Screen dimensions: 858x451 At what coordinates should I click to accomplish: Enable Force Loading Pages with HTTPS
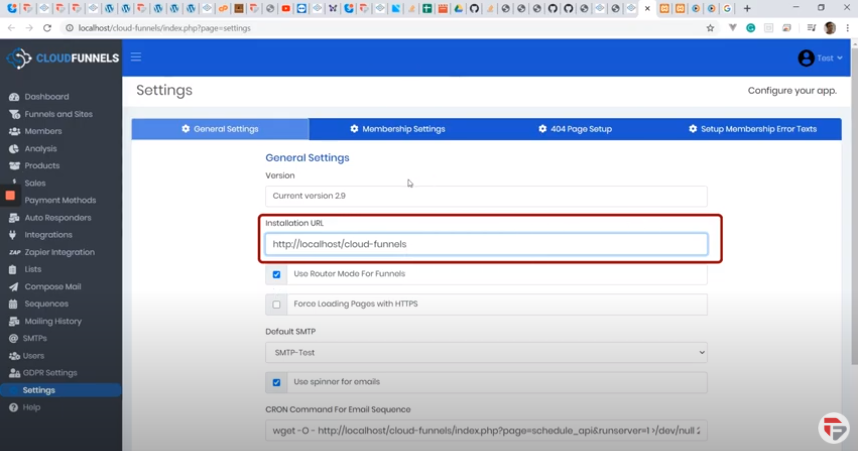pos(277,304)
